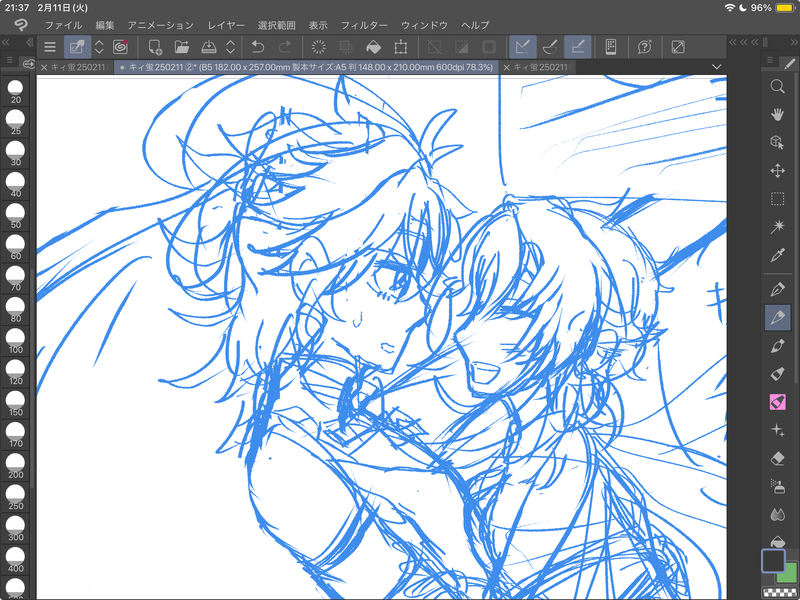Open the 選択範囲 menu
800x600 pixels.
click(277, 25)
